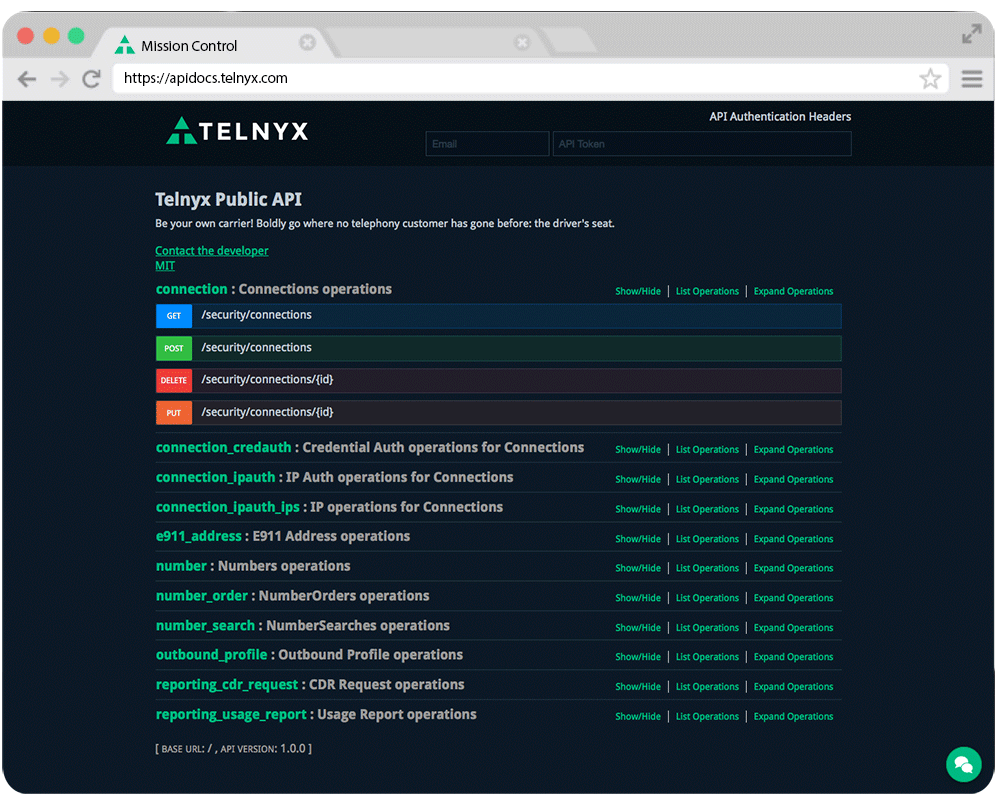
Task: Focus the Email authentication field
Action: [x=487, y=144]
